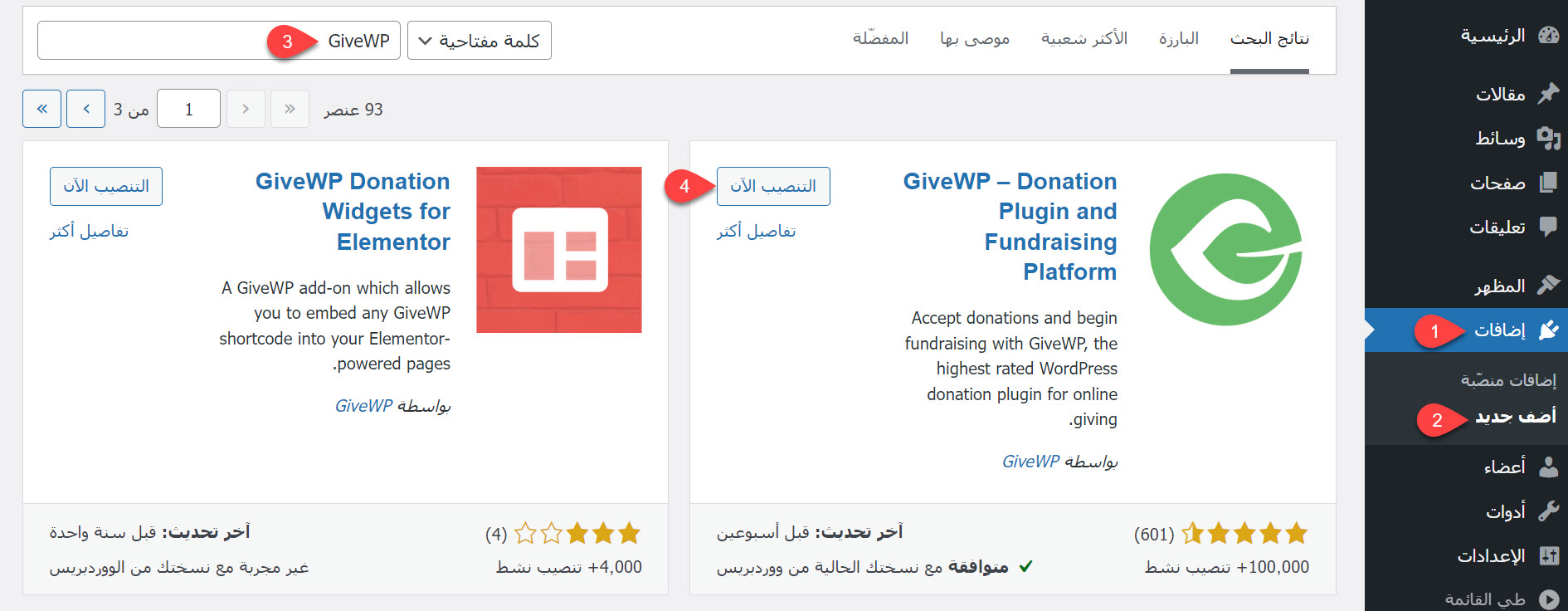
Task: Click the +4,000 تنصيب نشط text
Action: (569, 567)
